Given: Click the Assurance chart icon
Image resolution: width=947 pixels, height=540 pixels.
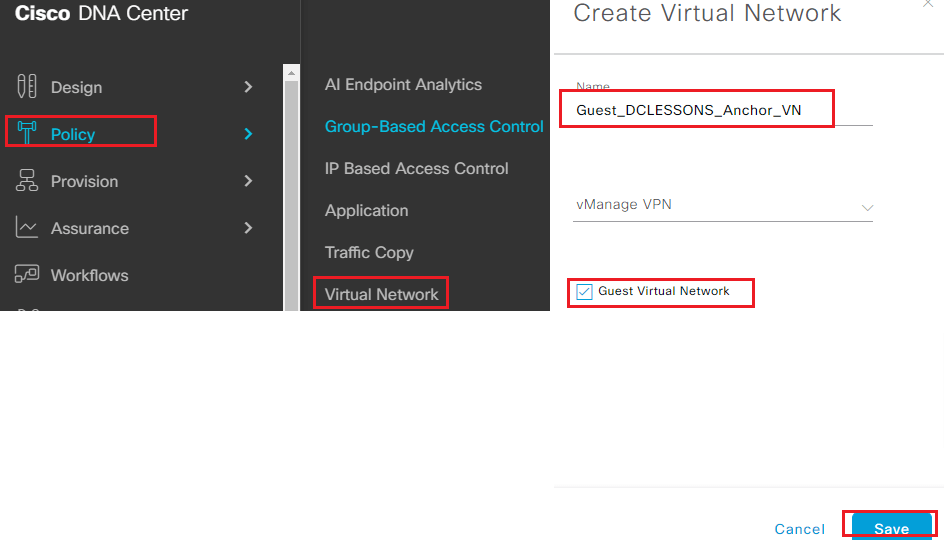Looking at the screenshot, I should pos(27,228).
